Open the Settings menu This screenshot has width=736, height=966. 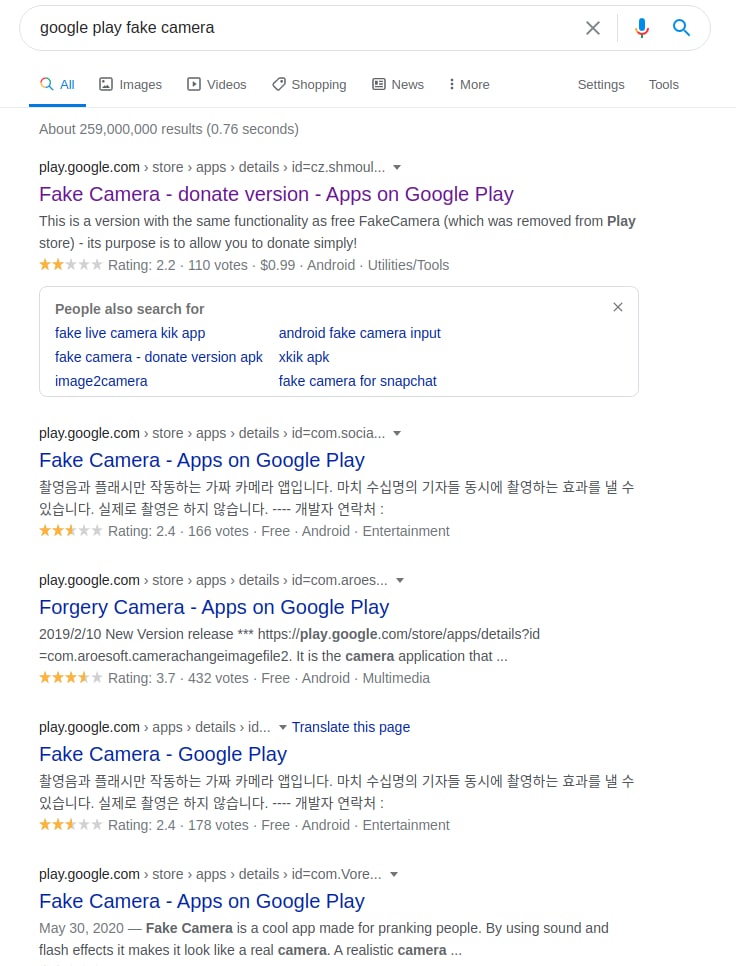click(601, 84)
